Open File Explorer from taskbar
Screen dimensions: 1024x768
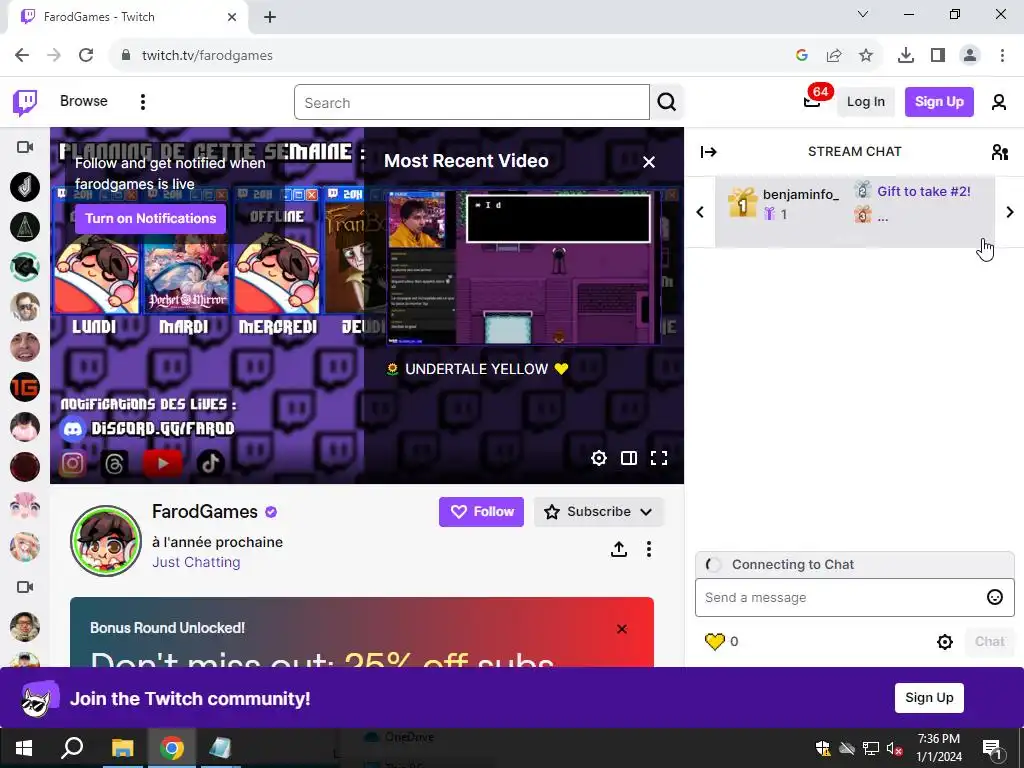click(122, 748)
